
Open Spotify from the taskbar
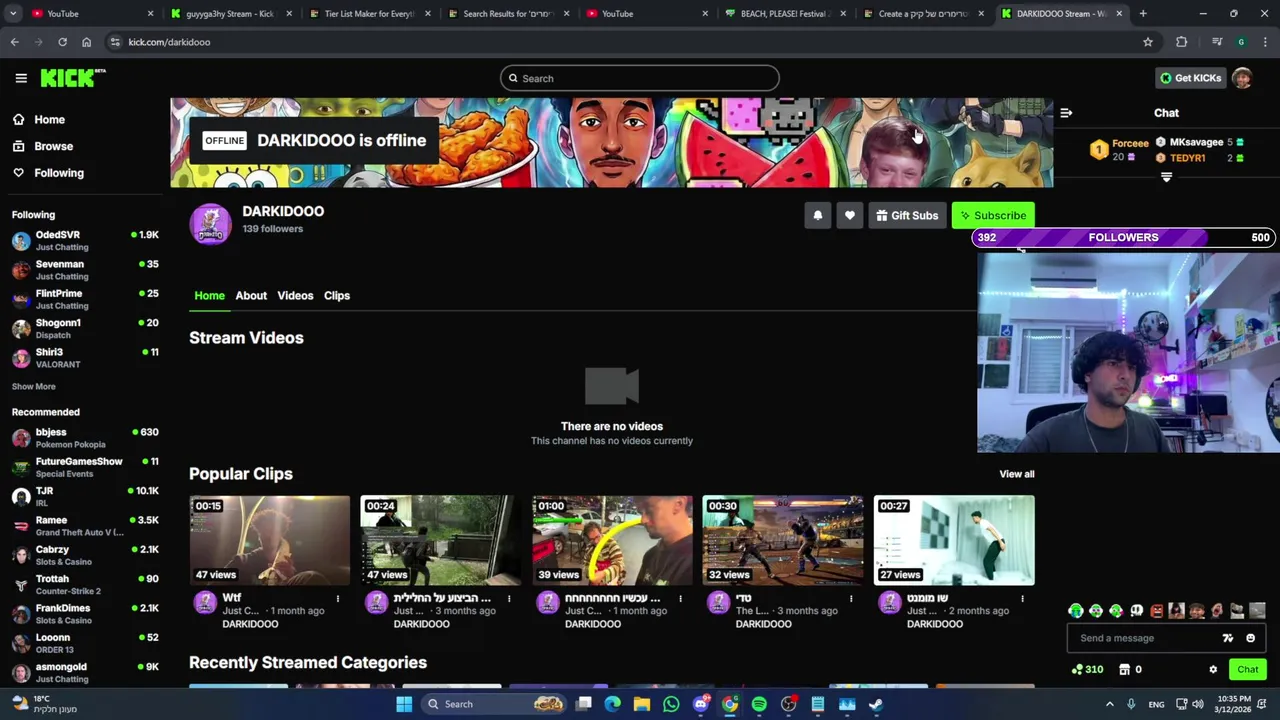tap(759, 704)
